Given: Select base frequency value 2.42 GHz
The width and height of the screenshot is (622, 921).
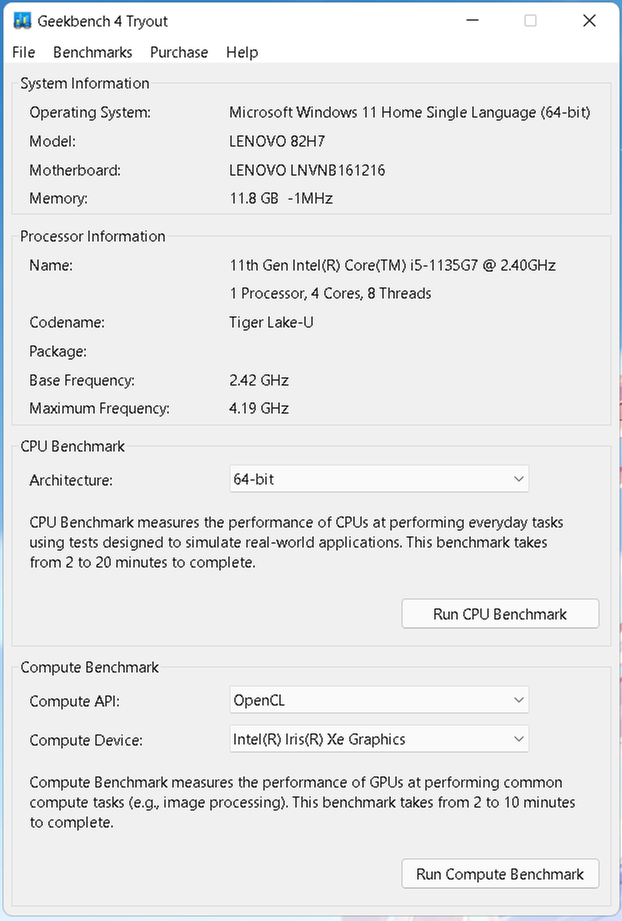Looking at the screenshot, I should pyautogui.click(x=258, y=381).
